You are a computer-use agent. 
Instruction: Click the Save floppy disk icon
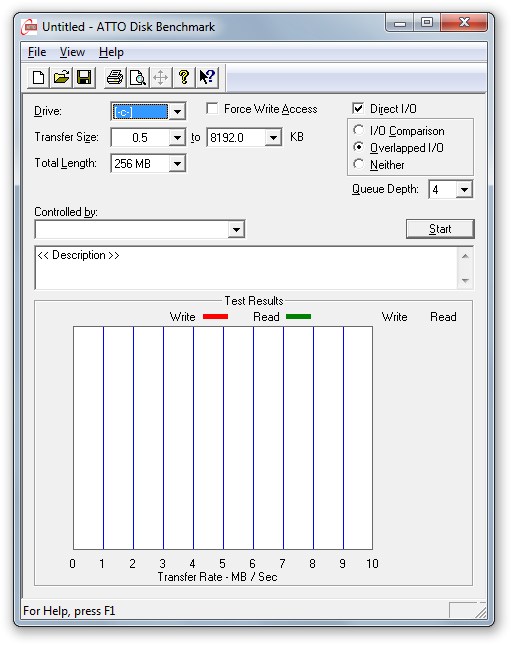pyautogui.click(x=84, y=77)
